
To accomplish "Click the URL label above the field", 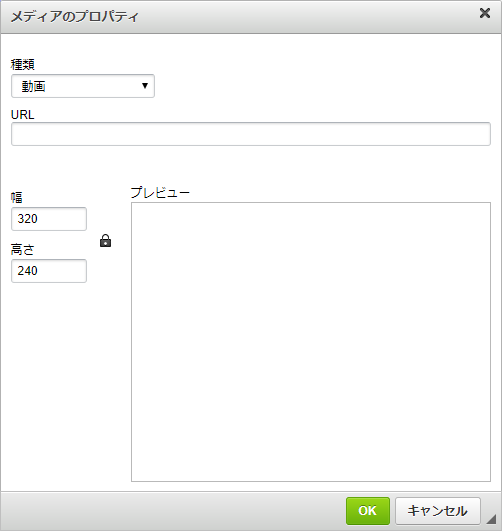I will [22, 115].
